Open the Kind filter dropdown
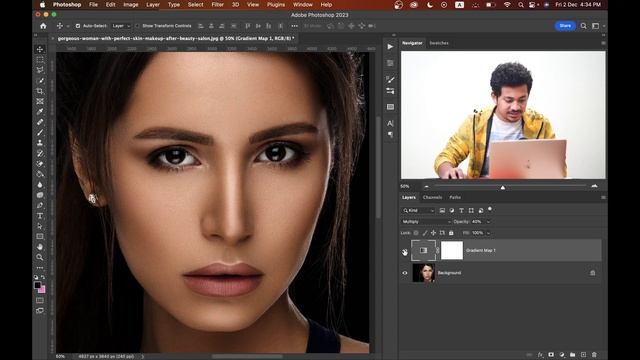640x360 pixels. click(x=418, y=210)
